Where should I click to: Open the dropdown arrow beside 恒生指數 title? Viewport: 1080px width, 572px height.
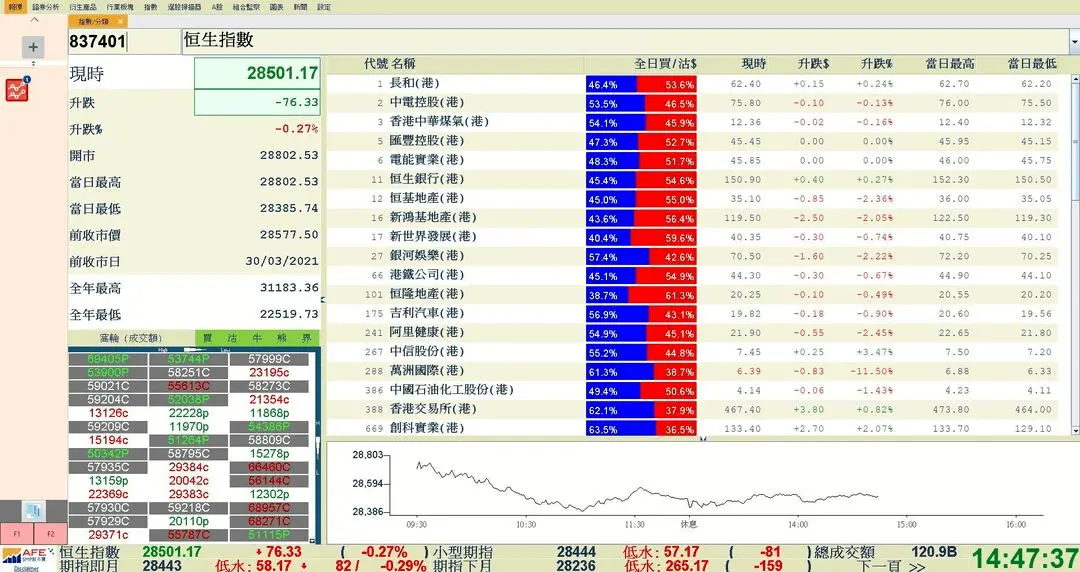click(1074, 42)
